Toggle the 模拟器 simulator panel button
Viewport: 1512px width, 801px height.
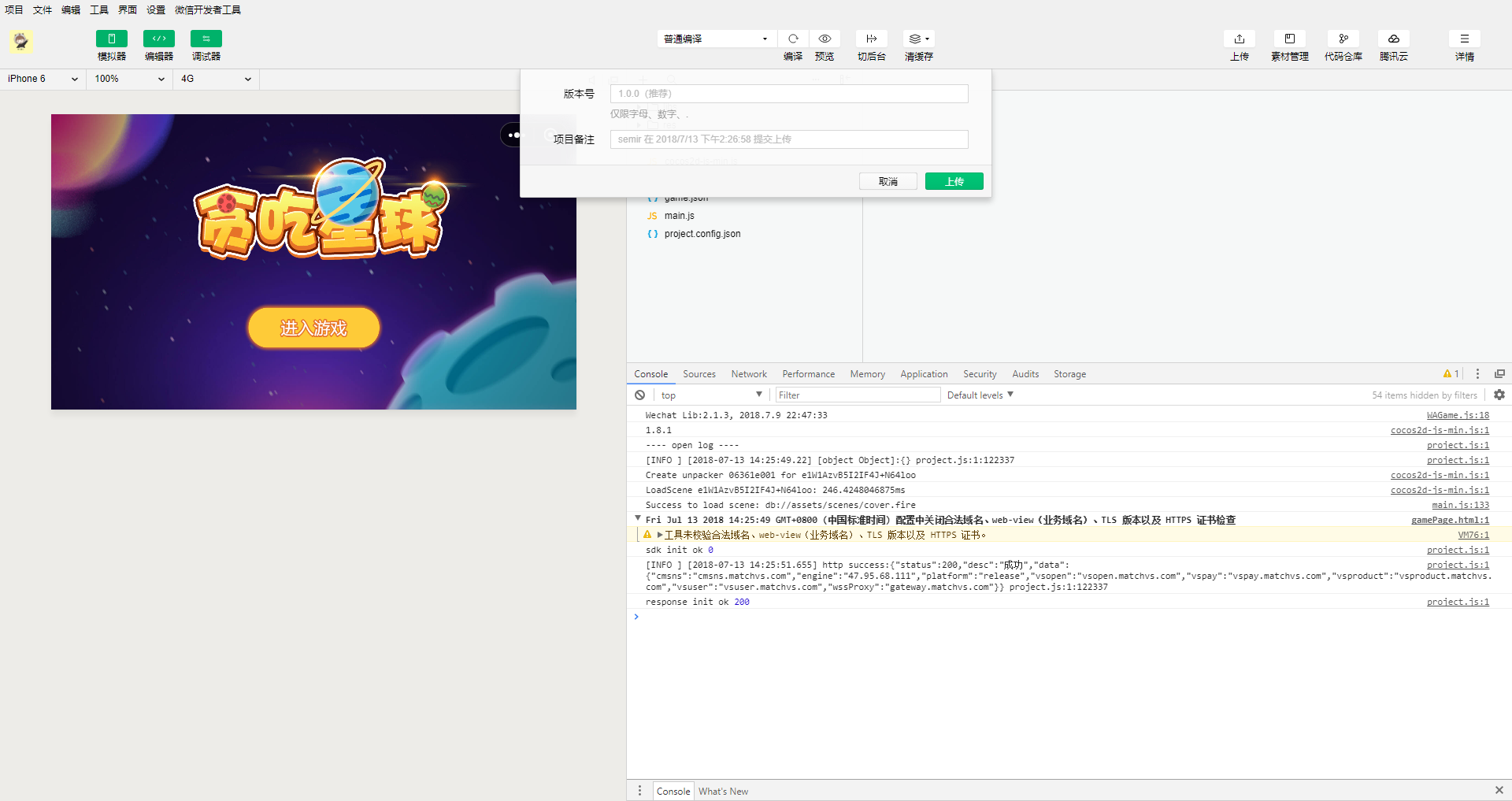(x=111, y=39)
